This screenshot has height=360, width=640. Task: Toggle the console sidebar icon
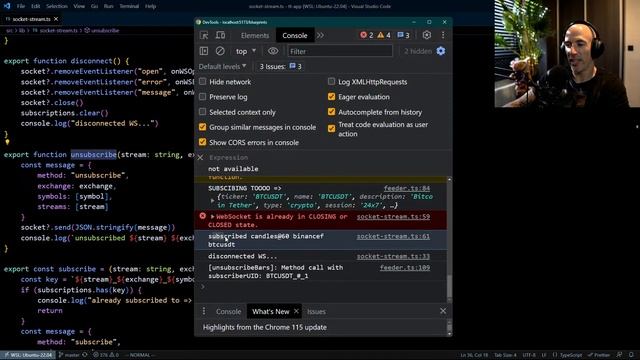[204, 51]
